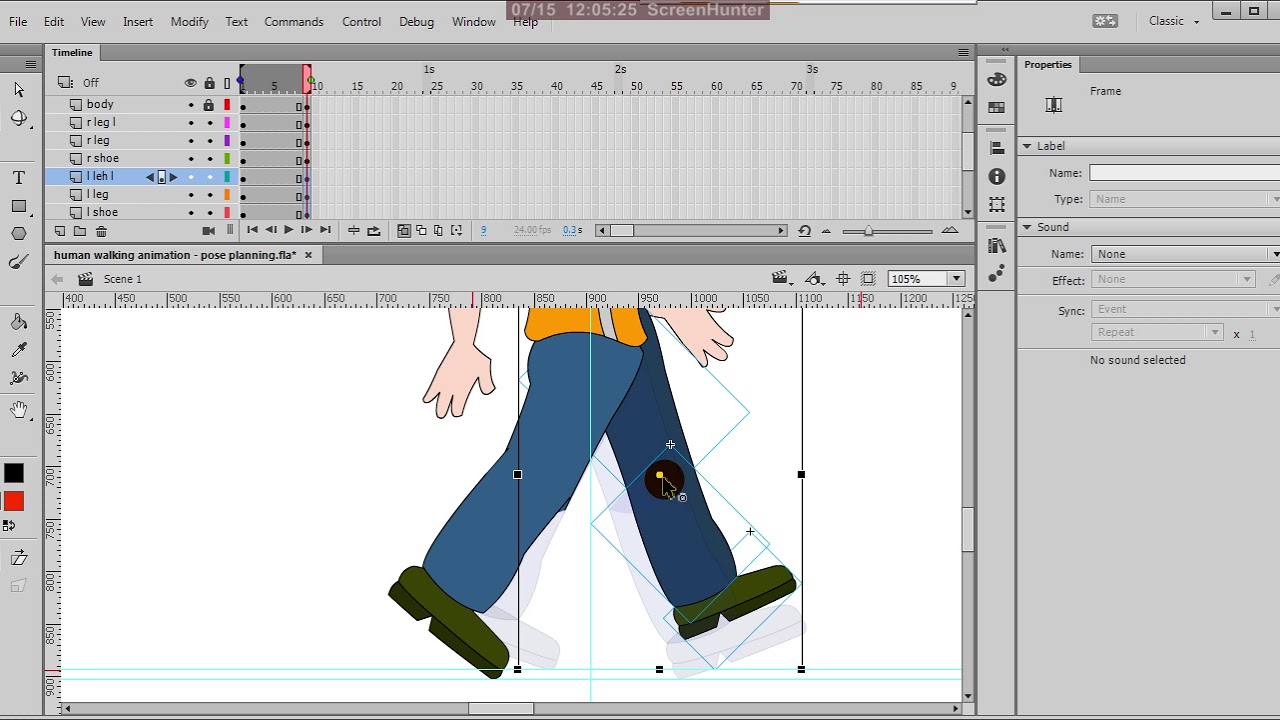Toggle Onion Skin in timeline
Image resolution: width=1280 pixels, height=720 pixels.
(x=404, y=231)
